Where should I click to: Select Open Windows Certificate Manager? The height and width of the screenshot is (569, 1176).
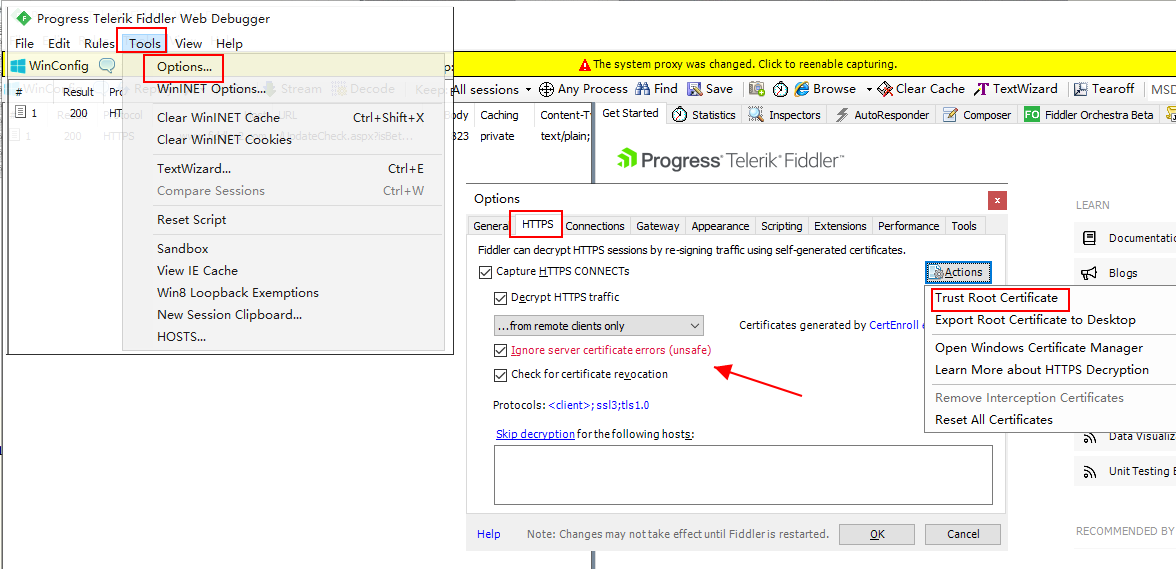coord(1039,348)
